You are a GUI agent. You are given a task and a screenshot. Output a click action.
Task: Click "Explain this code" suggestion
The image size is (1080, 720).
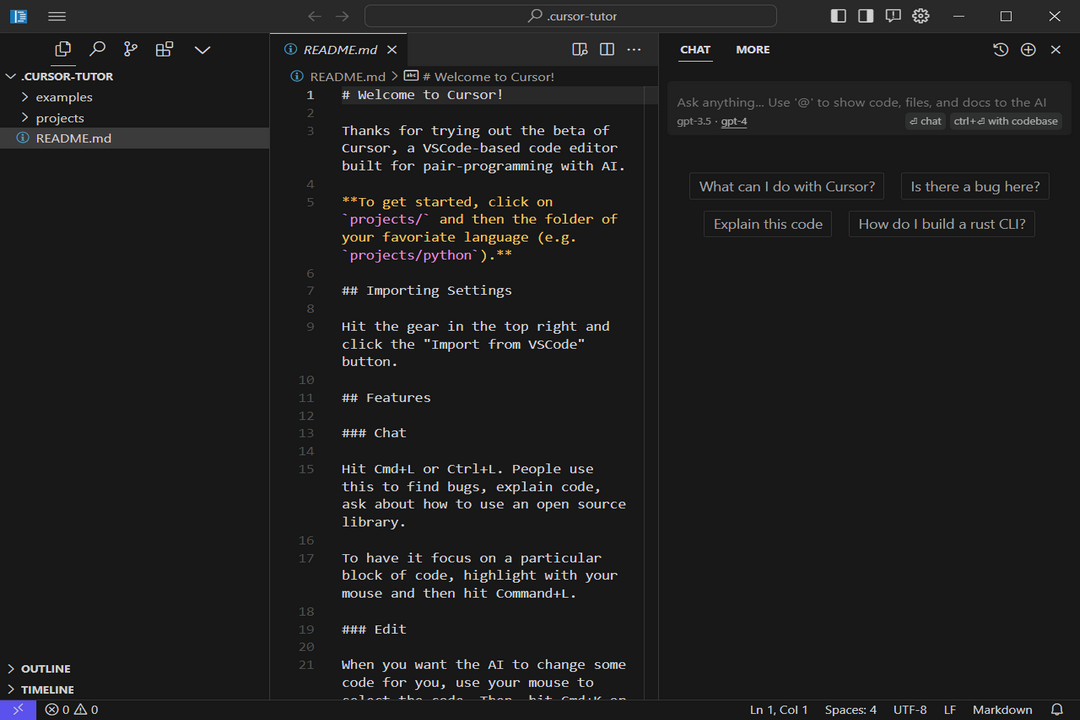[768, 224]
